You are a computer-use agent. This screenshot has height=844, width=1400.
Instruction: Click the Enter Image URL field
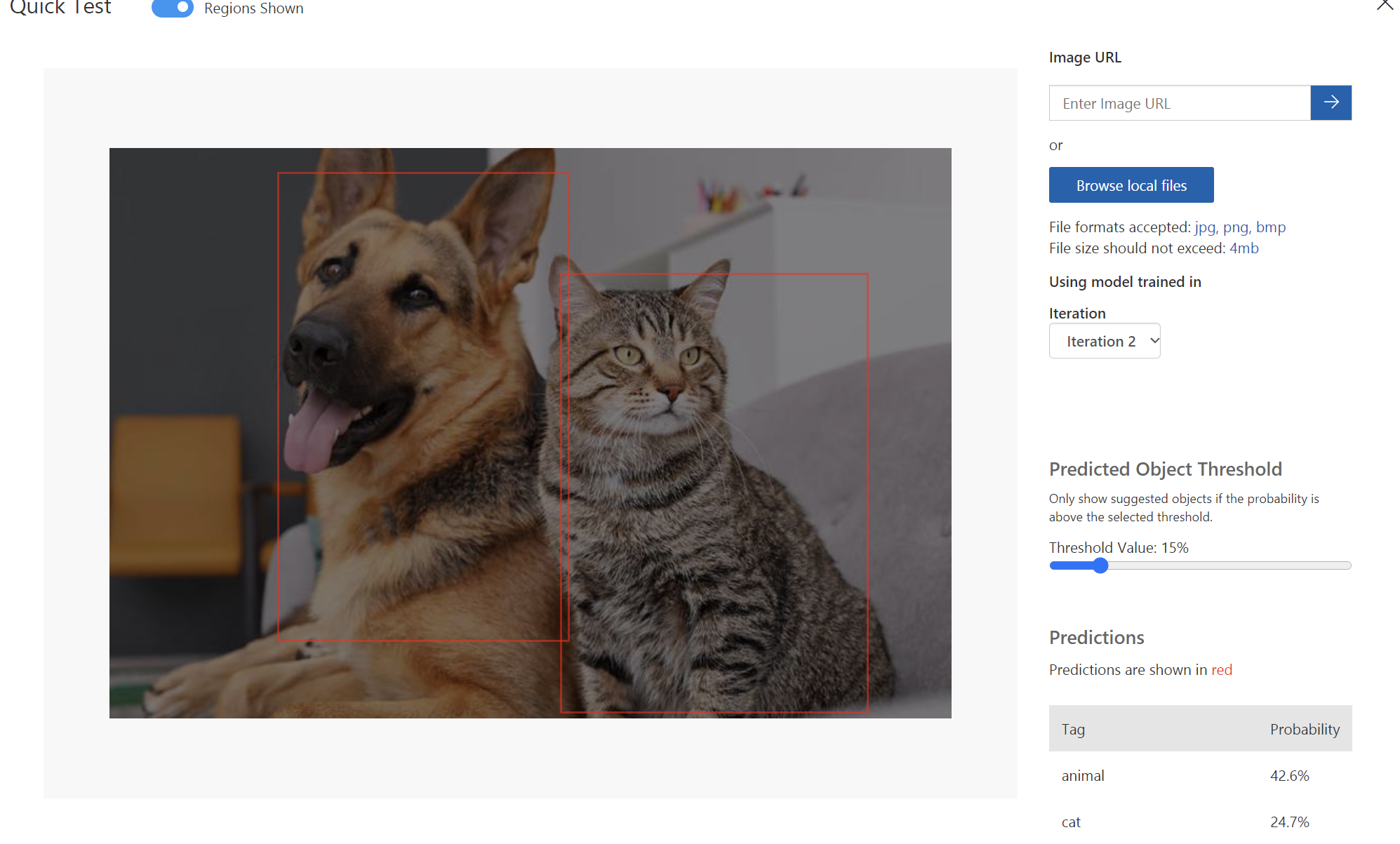(x=1179, y=103)
